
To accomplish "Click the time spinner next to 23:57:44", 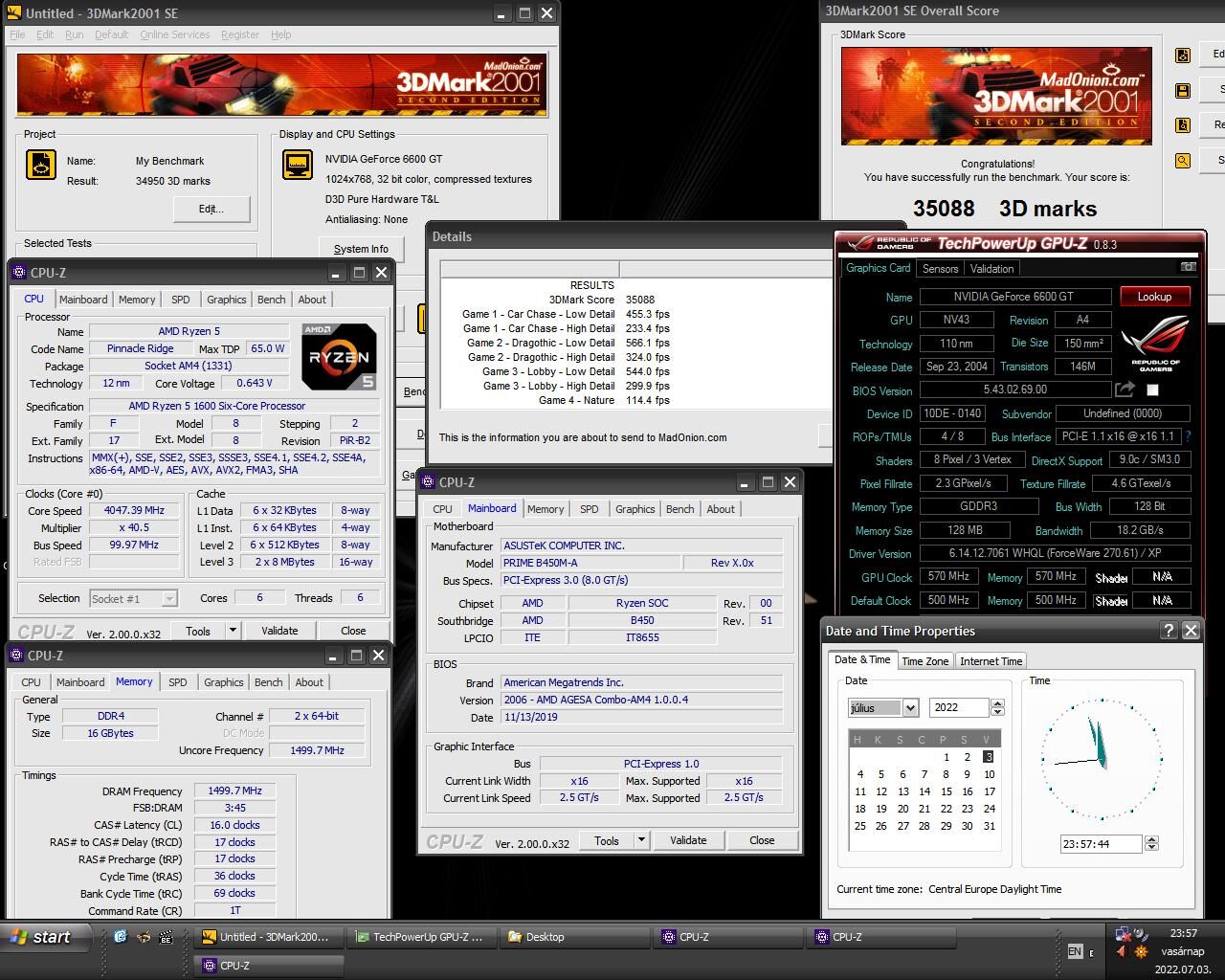I will [x=1151, y=843].
